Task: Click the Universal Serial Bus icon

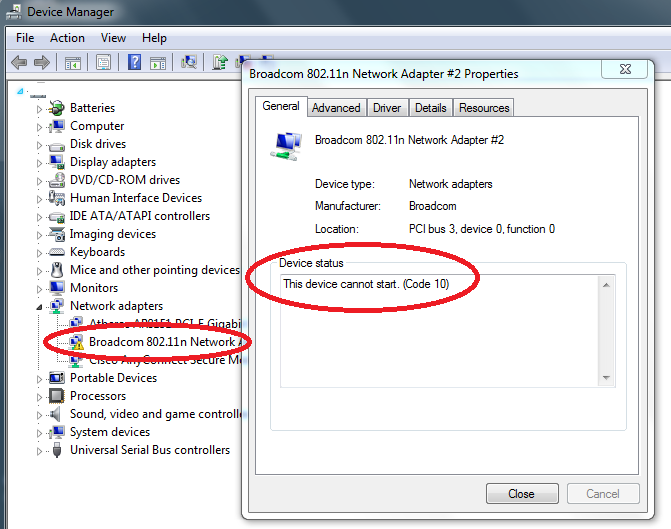Action: tap(56, 450)
